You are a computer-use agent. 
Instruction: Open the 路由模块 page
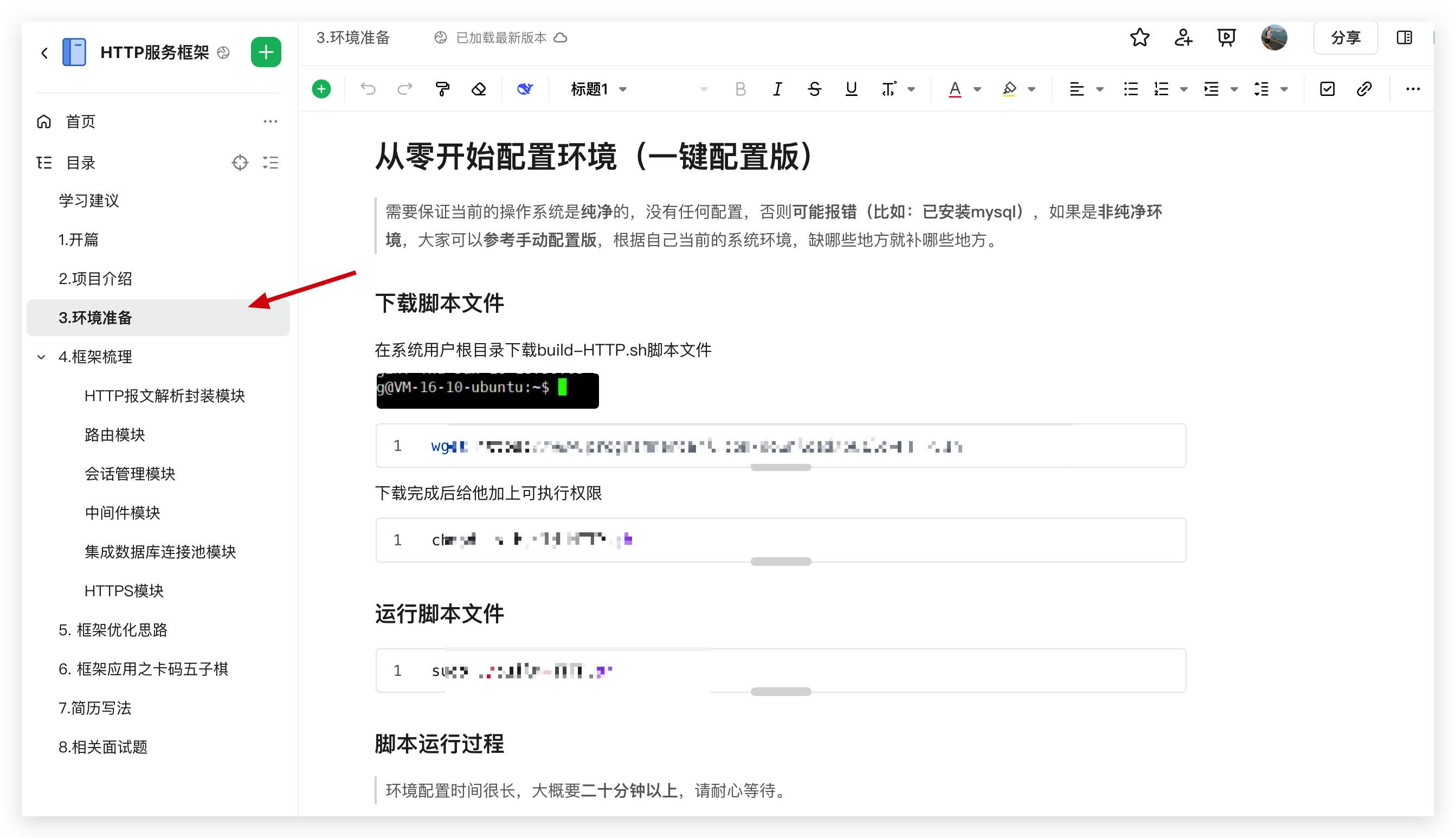[114, 435]
